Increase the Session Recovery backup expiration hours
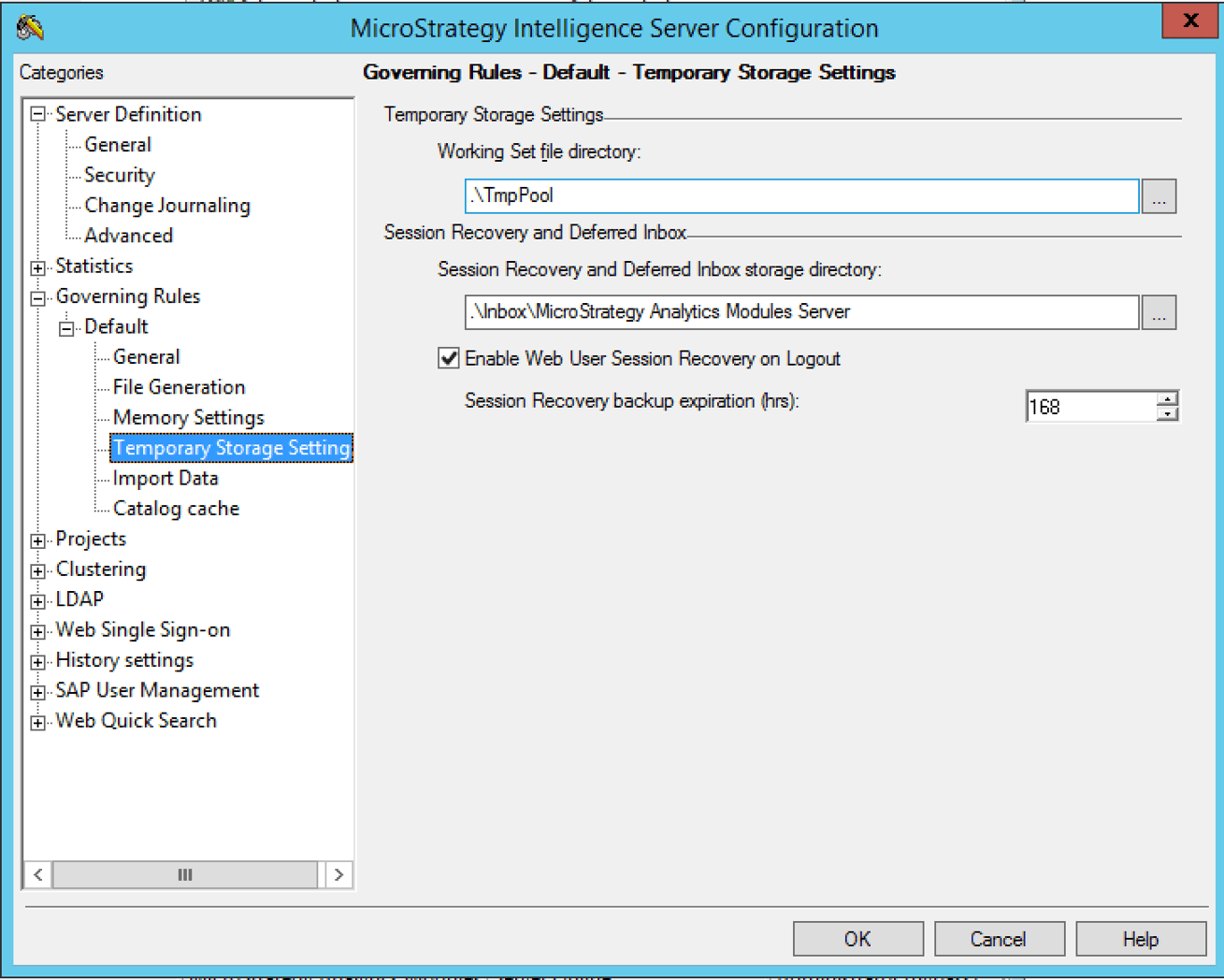This screenshot has width=1224, height=980. [1167, 399]
